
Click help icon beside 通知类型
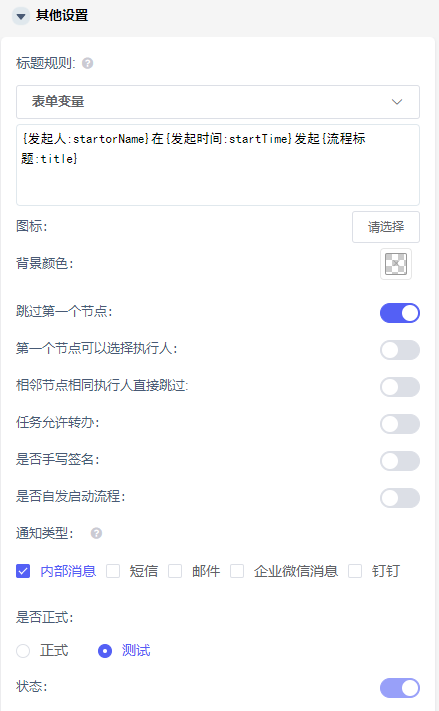click(96, 533)
